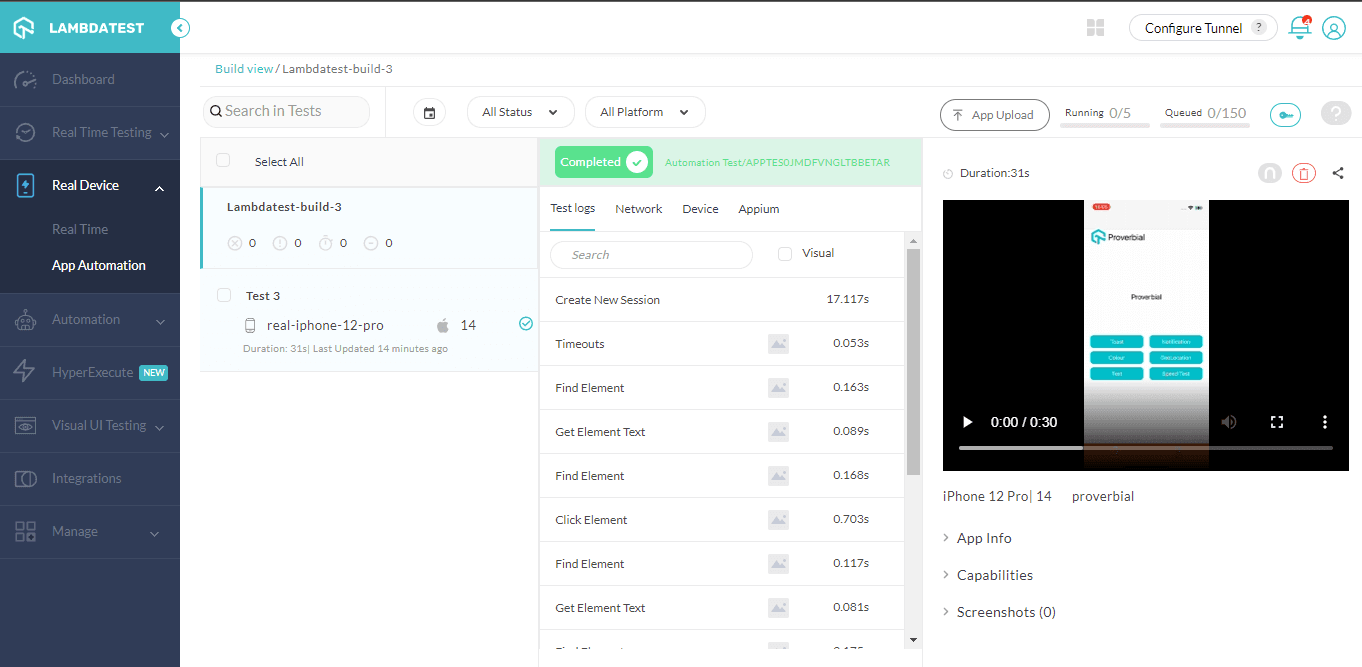Share the test session using share icon
The height and width of the screenshot is (667, 1362).
1338,172
